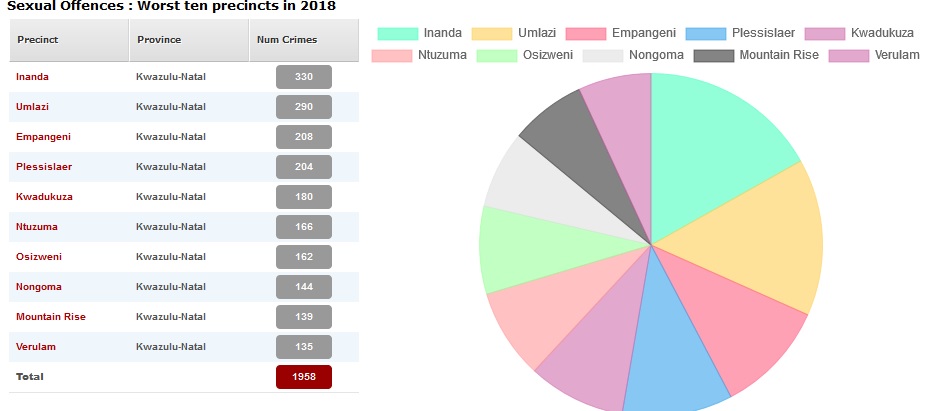The height and width of the screenshot is (411, 937).
Task: Click the red total 1958 badge
Action: click(x=303, y=377)
